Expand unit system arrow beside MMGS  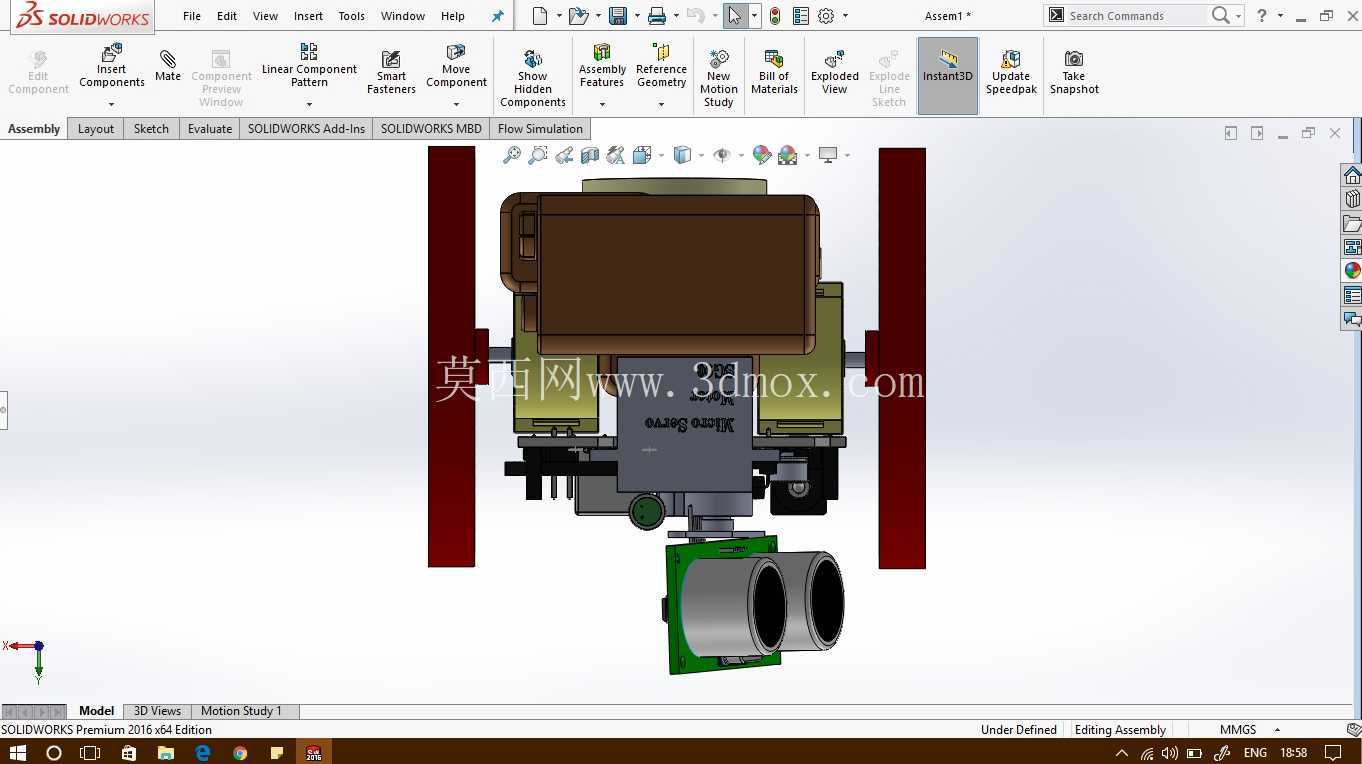1277,730
